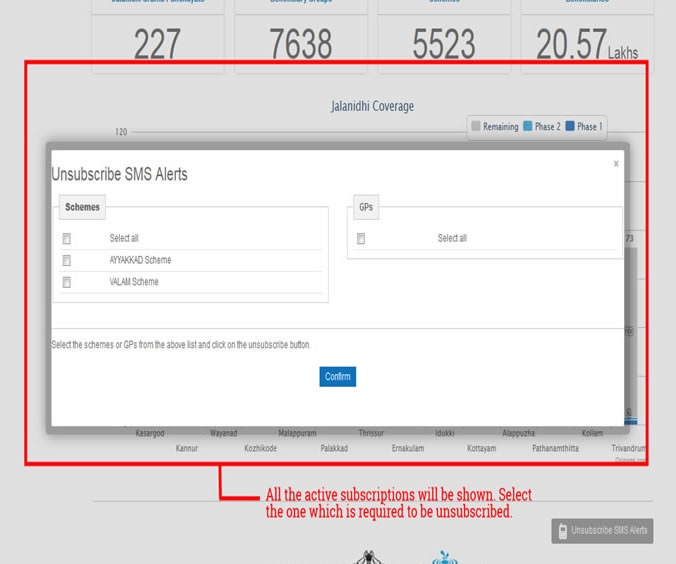
Task: Toggle the Remaining legend swatch
Action: pos(476,127)
